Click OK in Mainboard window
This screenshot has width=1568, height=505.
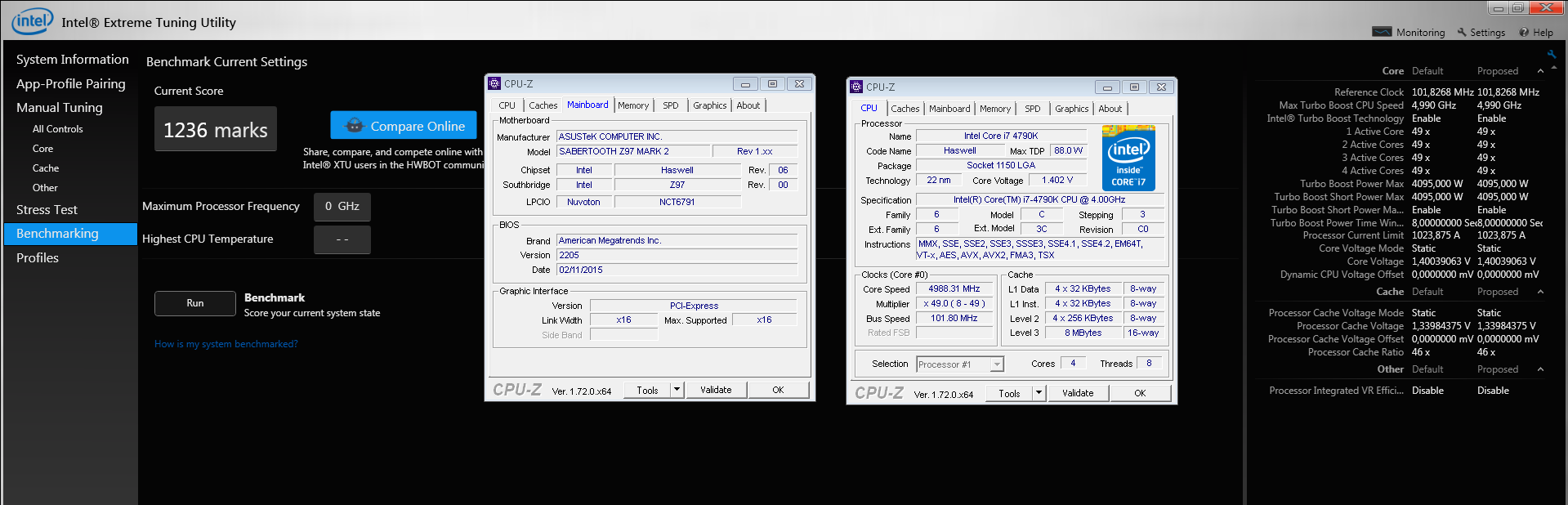tap(778, 390)
